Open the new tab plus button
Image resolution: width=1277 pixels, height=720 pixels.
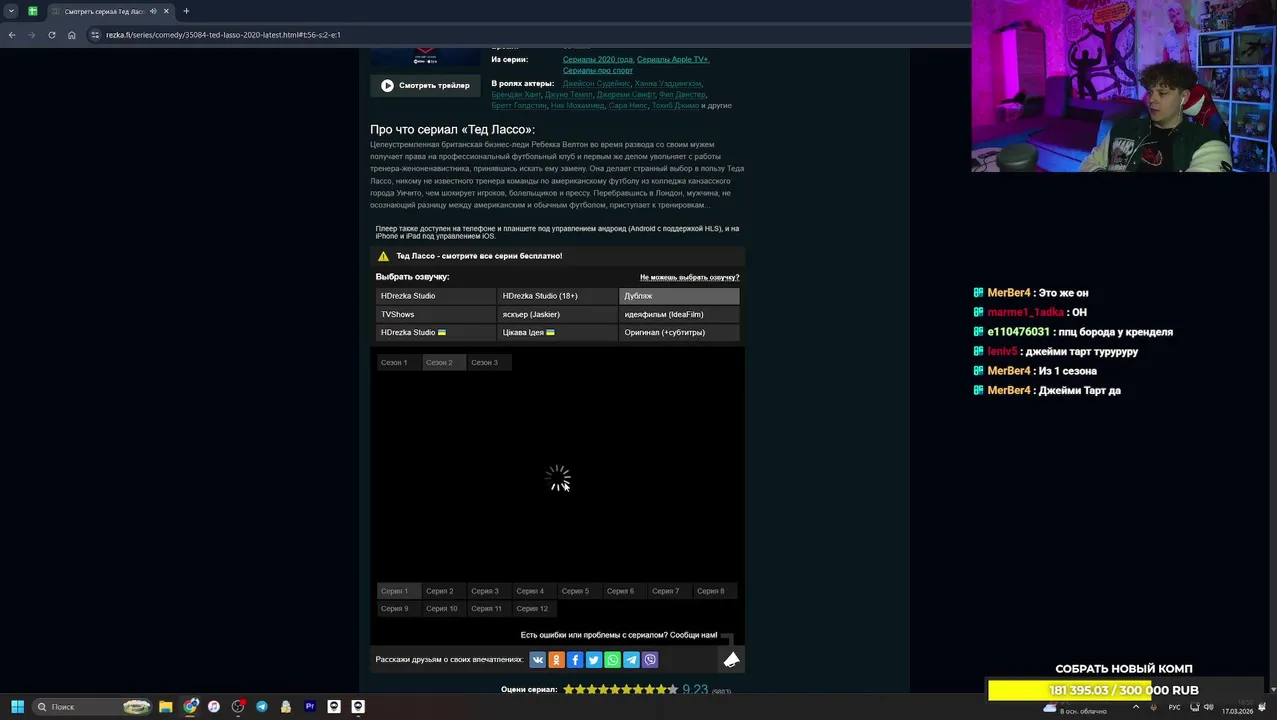point(186,11)
